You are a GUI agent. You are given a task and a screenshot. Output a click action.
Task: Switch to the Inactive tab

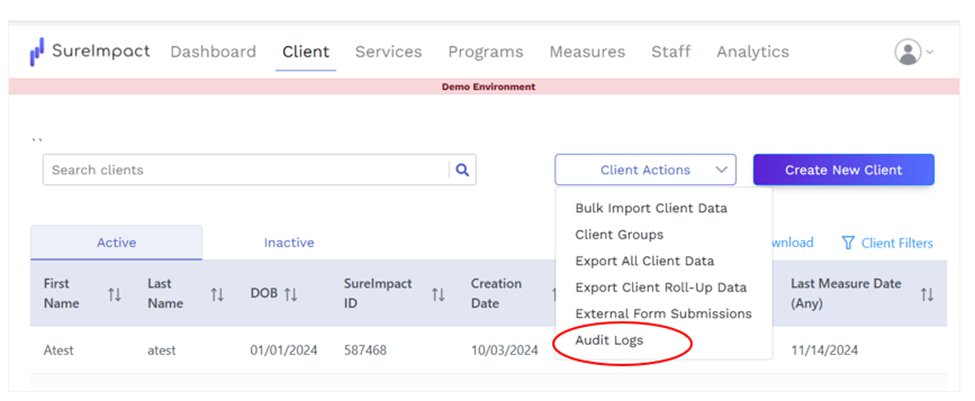289,242
